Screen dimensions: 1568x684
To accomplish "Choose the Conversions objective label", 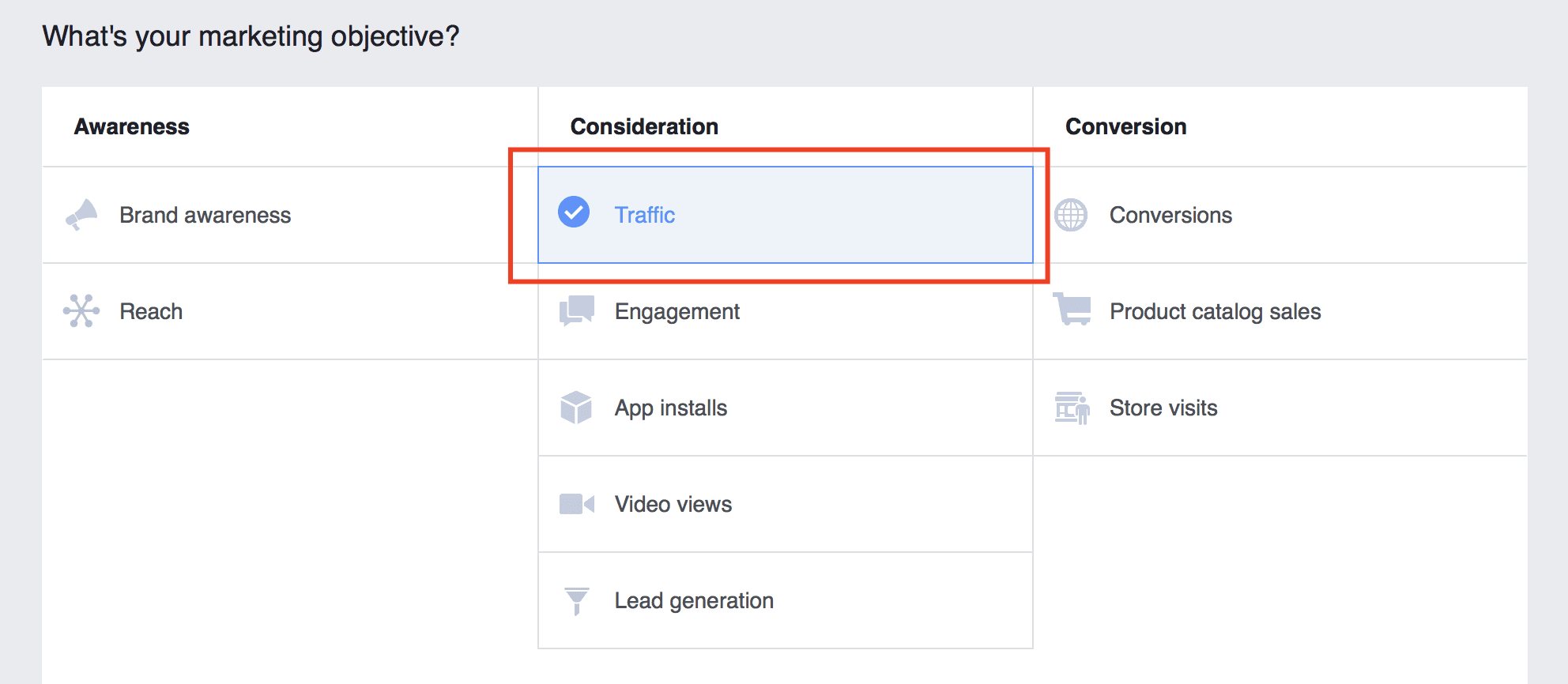I will pyautogui.click(x=1170, y=215).
